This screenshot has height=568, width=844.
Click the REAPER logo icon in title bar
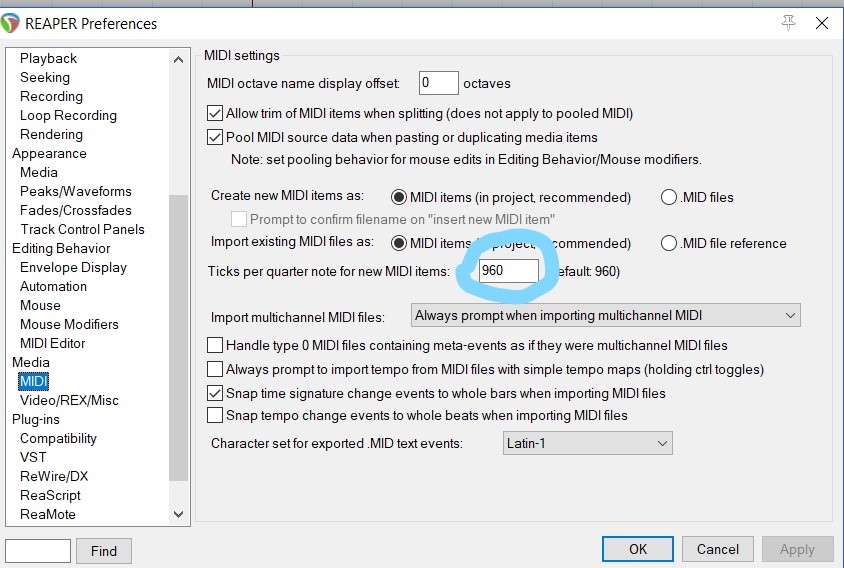point(10,24)
